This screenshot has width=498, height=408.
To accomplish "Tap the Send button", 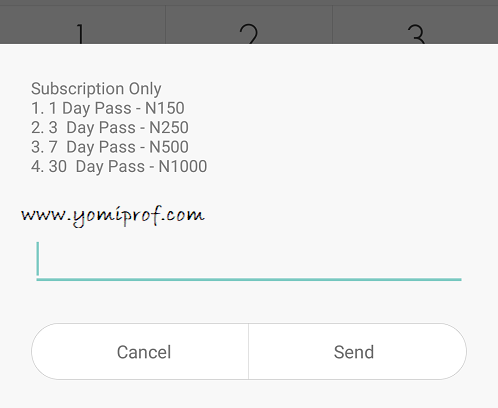I will tap(357, 351).
